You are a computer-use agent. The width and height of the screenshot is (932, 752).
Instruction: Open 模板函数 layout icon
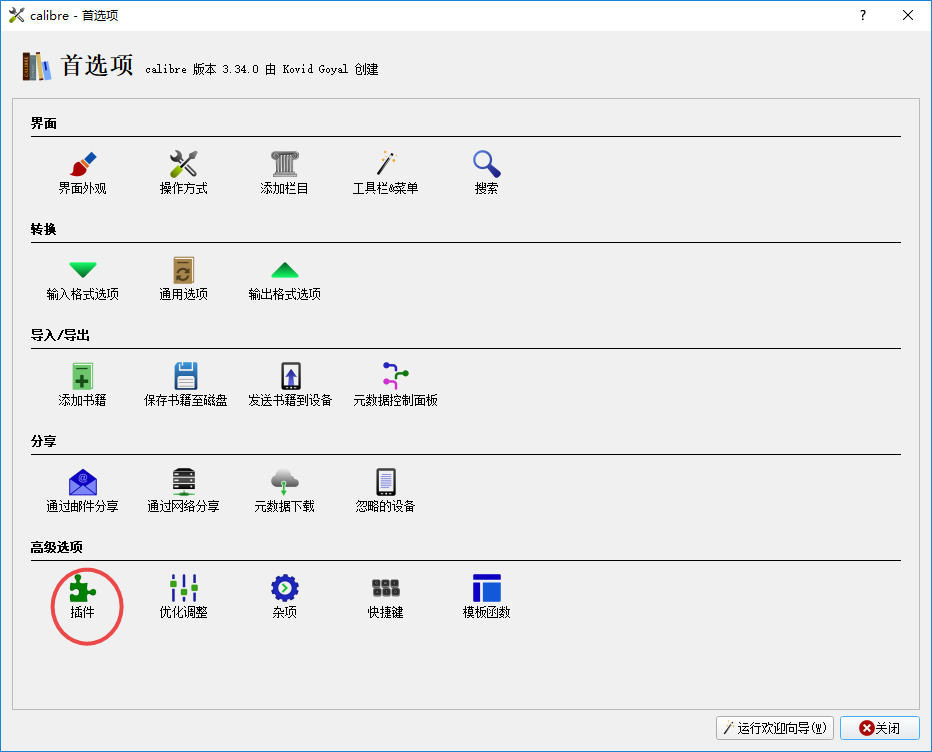[487, 588]
